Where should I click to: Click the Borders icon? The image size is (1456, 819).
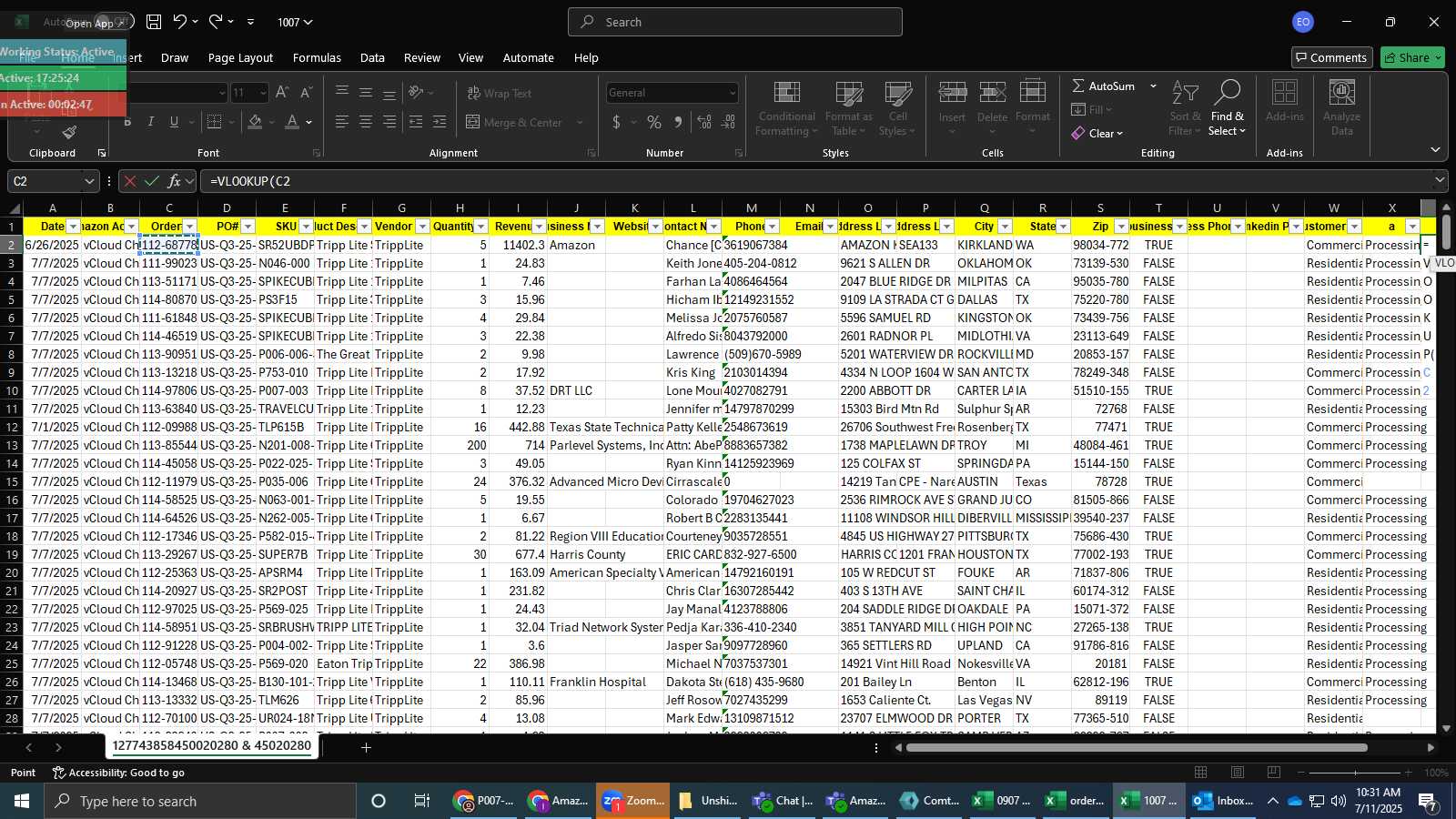click(214, 122)
